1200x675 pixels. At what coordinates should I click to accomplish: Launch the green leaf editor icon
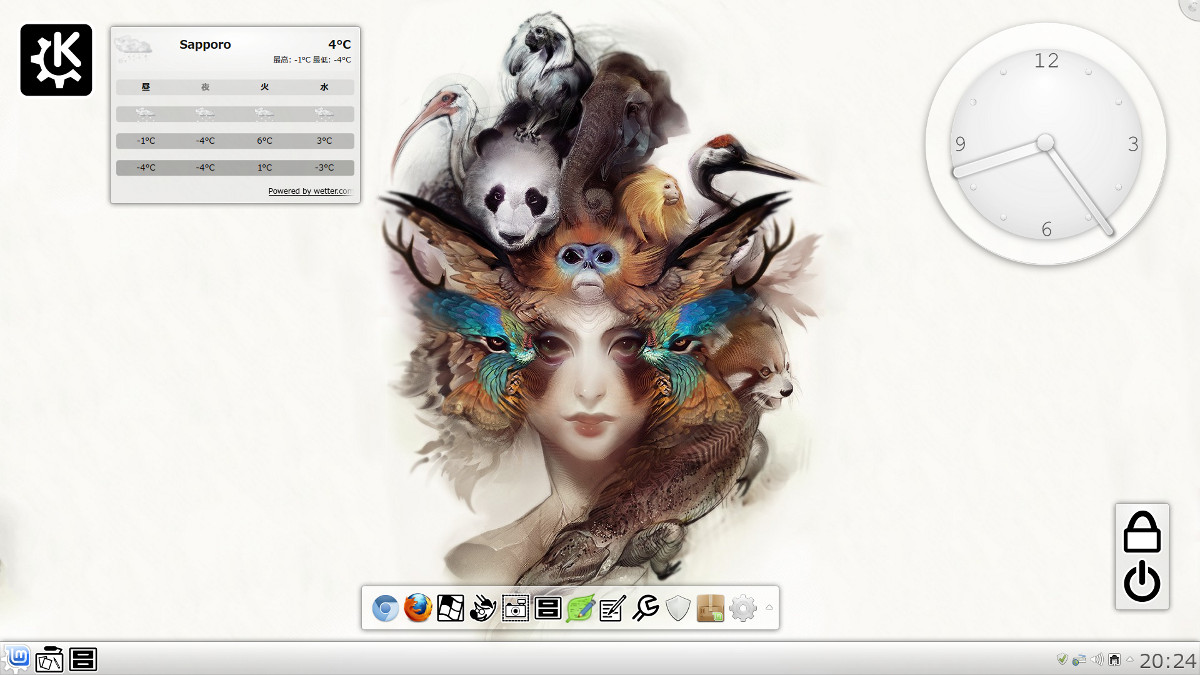pyautogui.click(x=580, y=608)
